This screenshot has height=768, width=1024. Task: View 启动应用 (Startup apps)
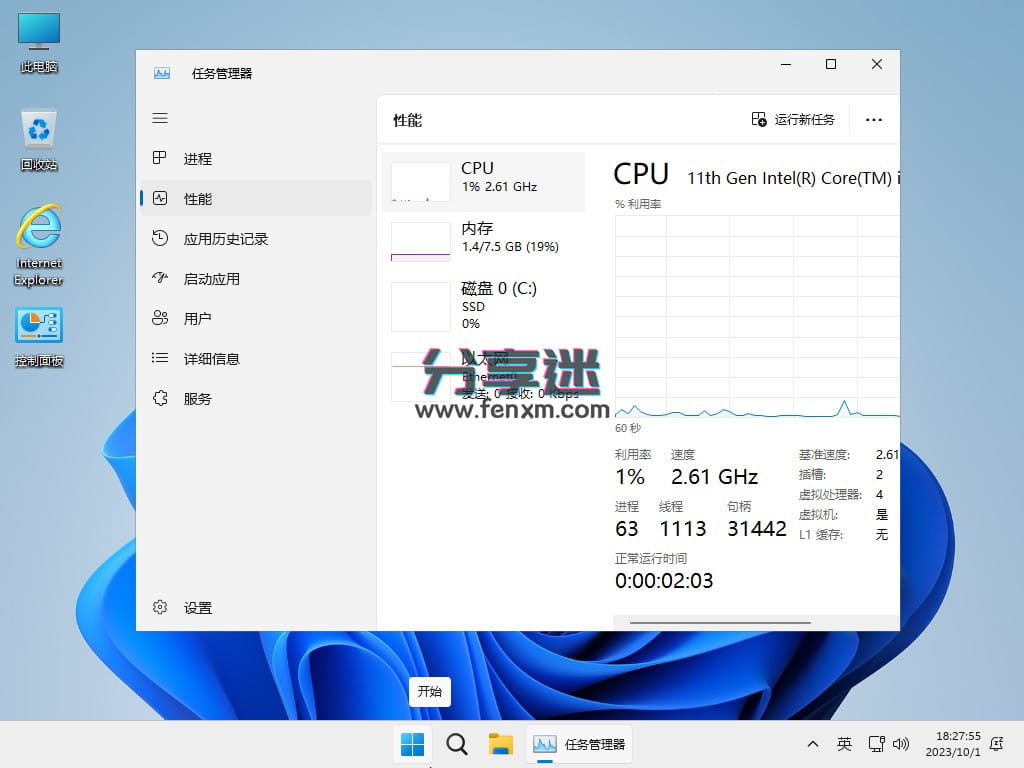pyautogui.click(x=212, y=278)
